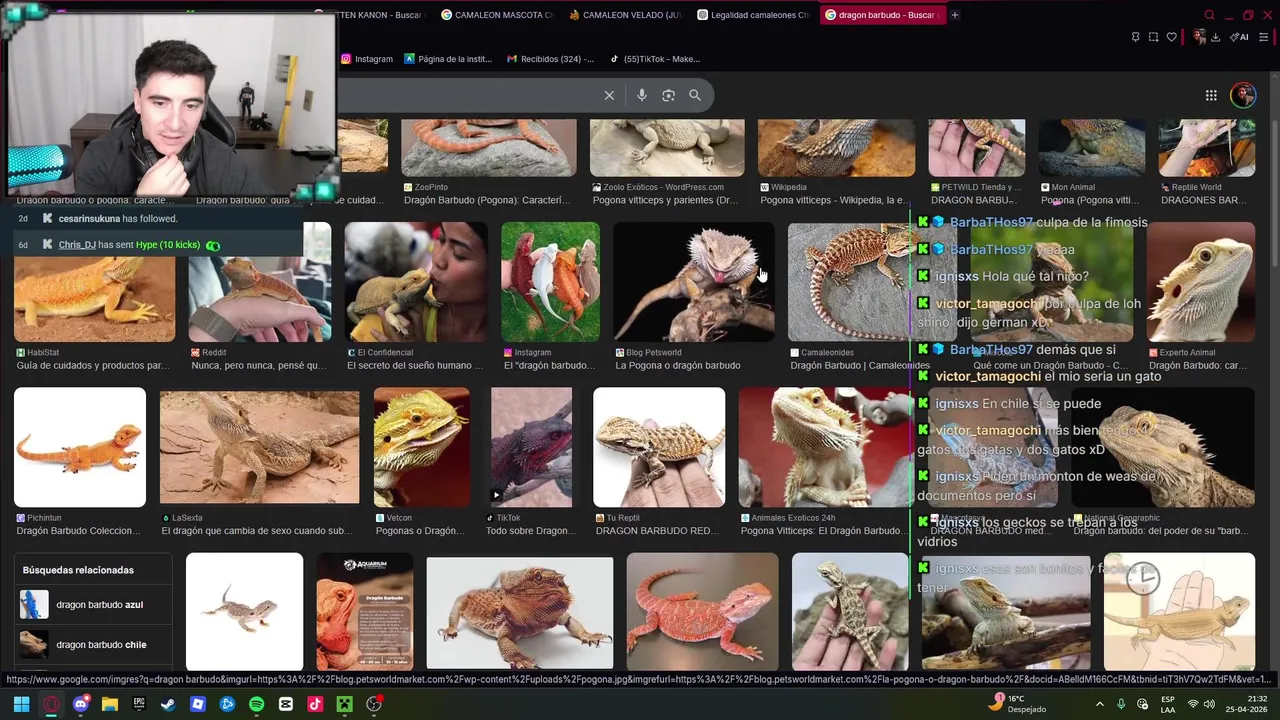Open Discord from the taskbar
The height and width of the screenshot is (720, 1280).
click(81, 704)
